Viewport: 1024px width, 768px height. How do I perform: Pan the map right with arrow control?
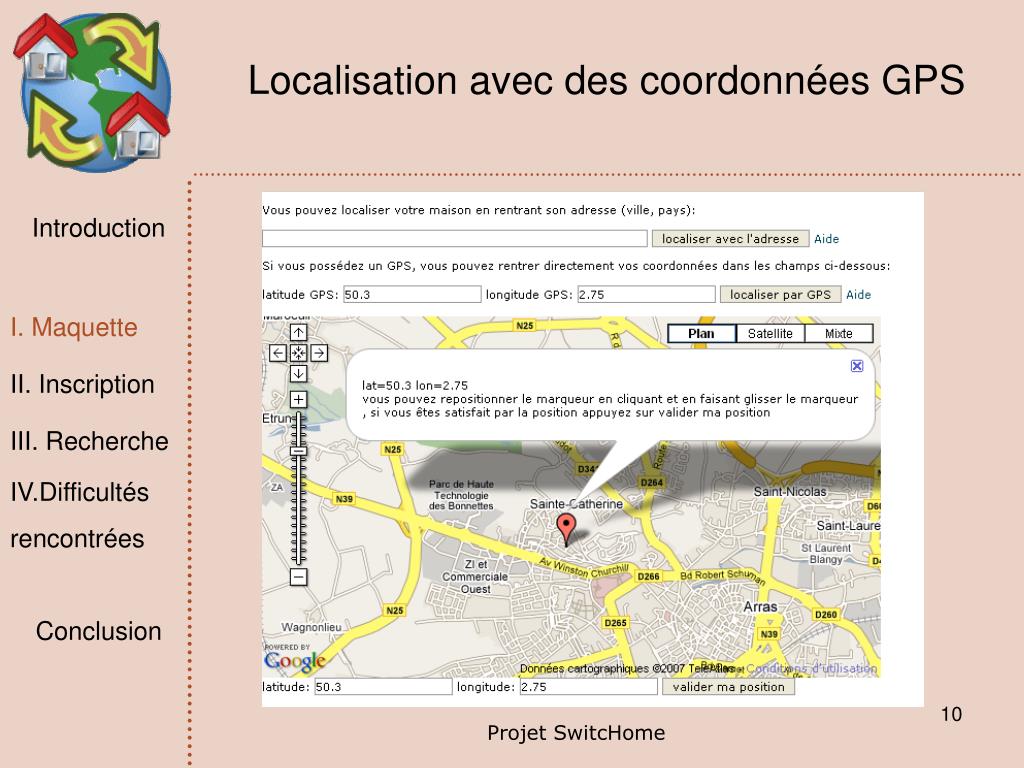point(319,353)
